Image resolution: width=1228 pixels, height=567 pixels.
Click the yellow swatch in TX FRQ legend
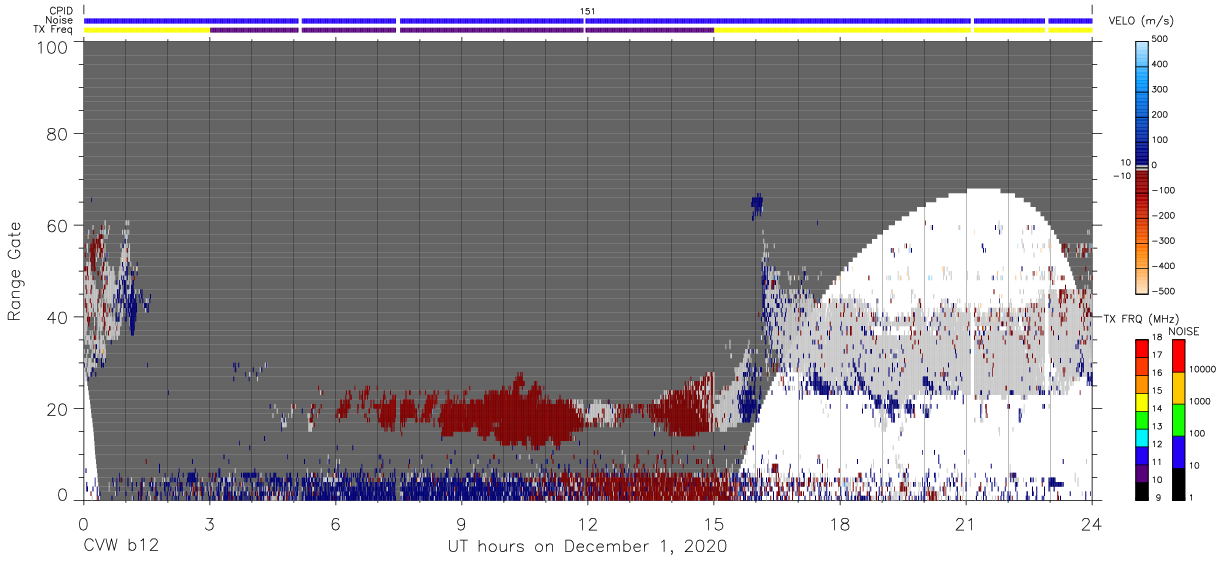click(1142, 402)
